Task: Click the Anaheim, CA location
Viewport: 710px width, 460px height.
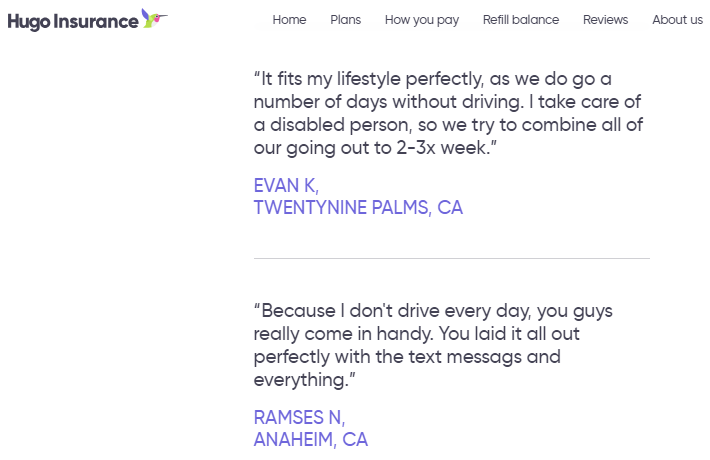Action: [x=310, y=440]
